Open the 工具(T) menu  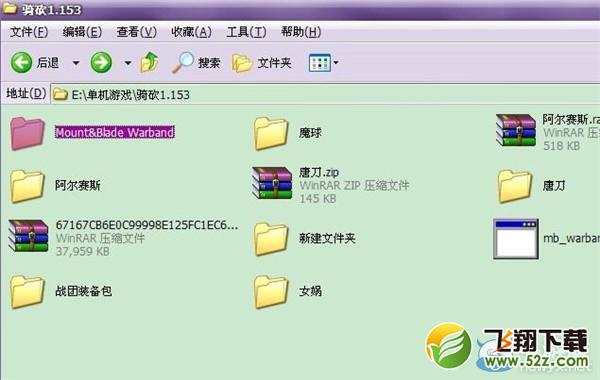[246, 32]
